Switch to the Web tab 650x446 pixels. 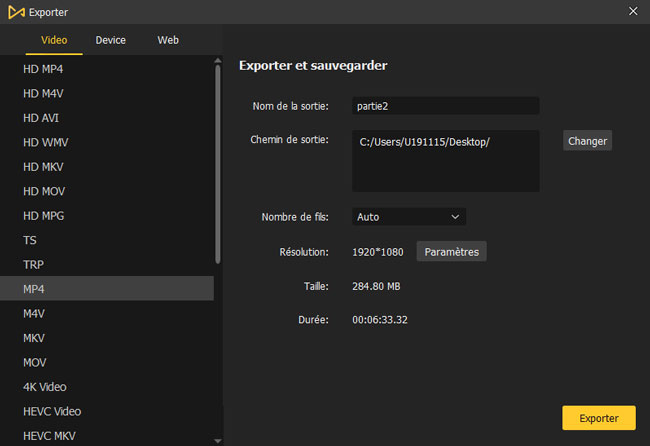click(168, 40)
